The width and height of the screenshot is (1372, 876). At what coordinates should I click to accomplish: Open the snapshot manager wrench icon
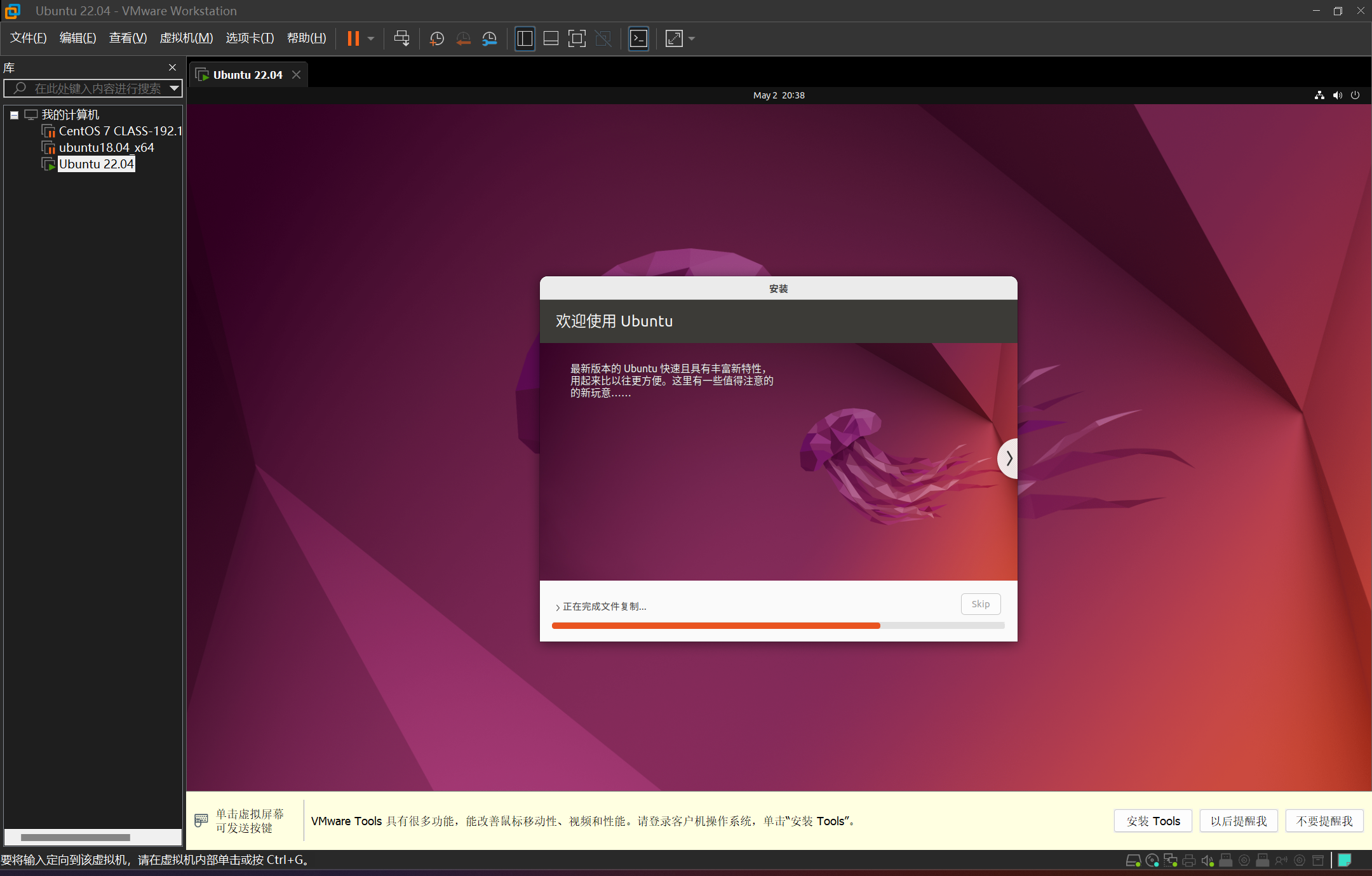click(x=489, y=39)
